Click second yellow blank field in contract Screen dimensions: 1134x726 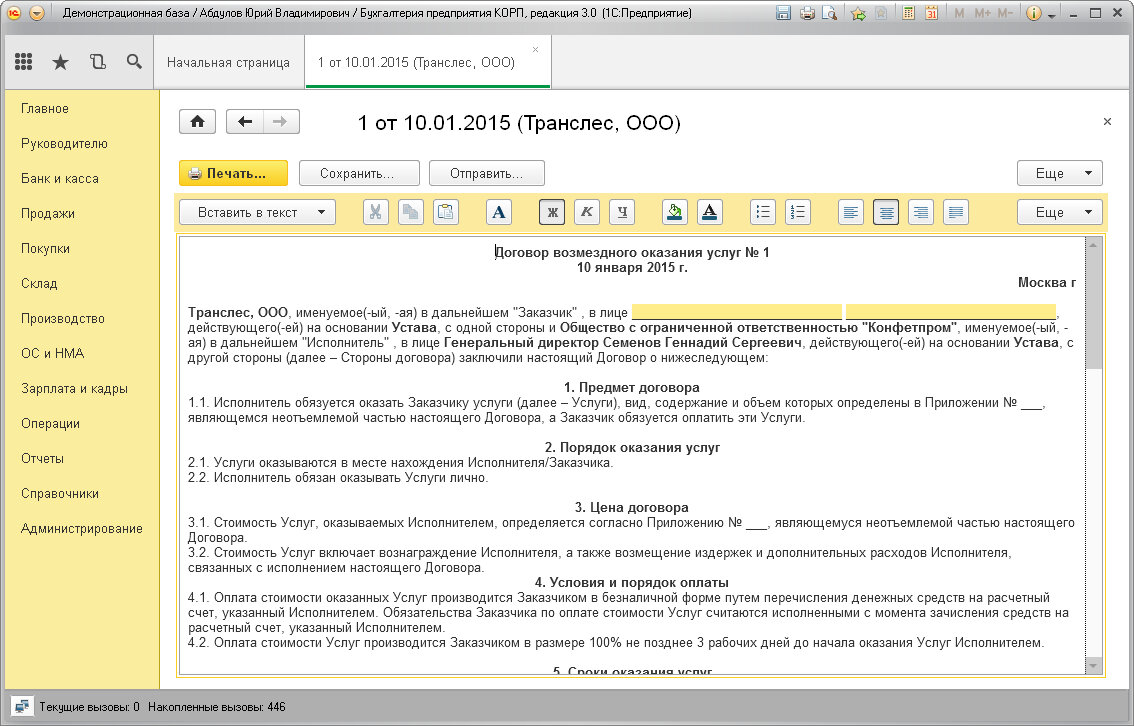point(950,312)
